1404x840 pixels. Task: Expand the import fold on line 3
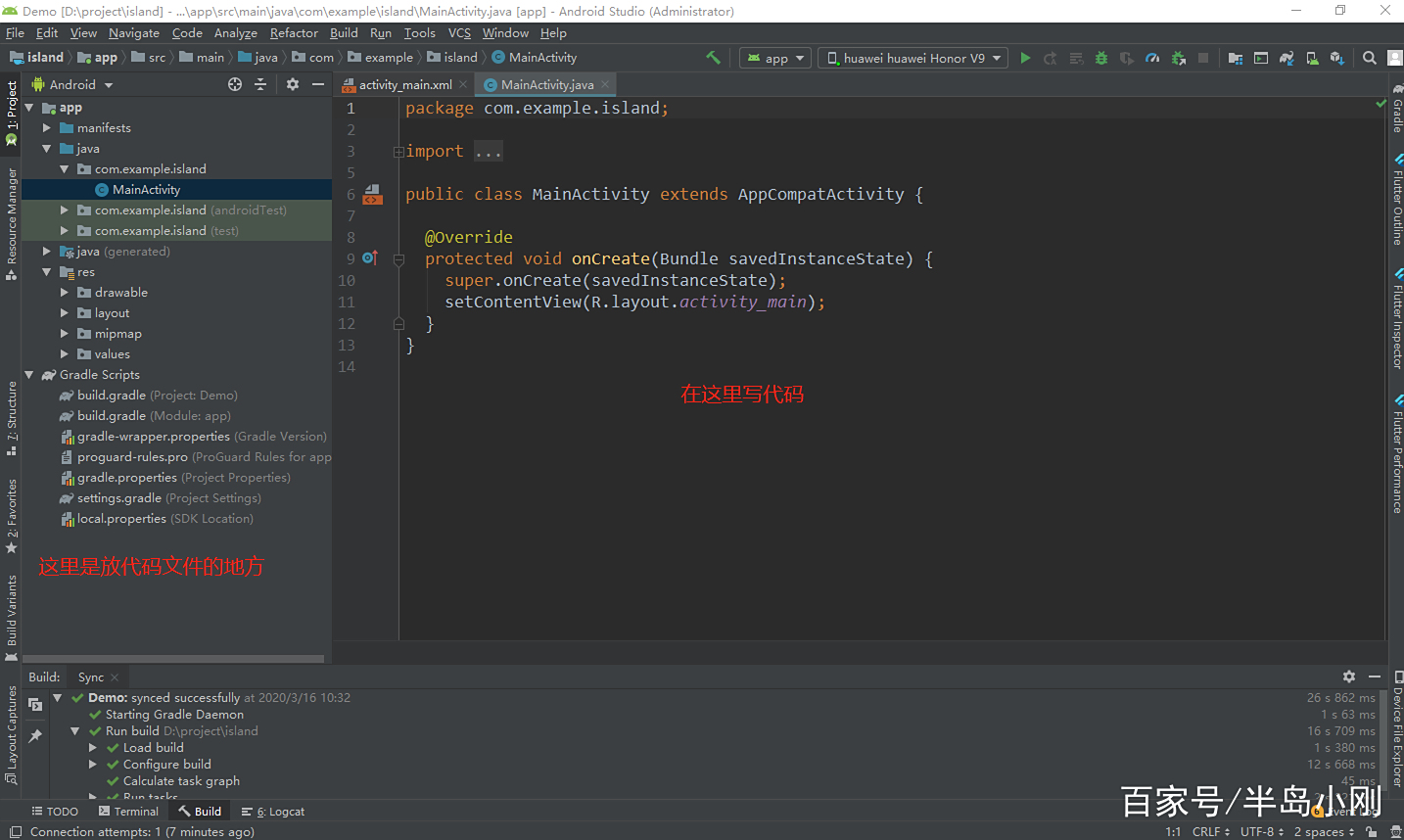398,152
